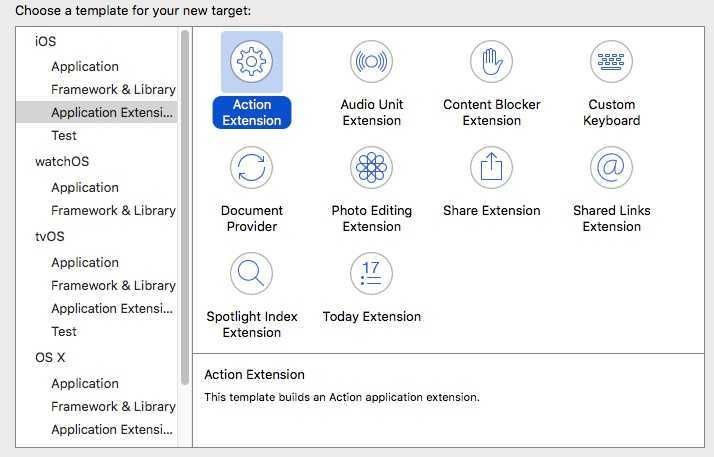Select OS X Framework & Library

click(x=113, y=406)
